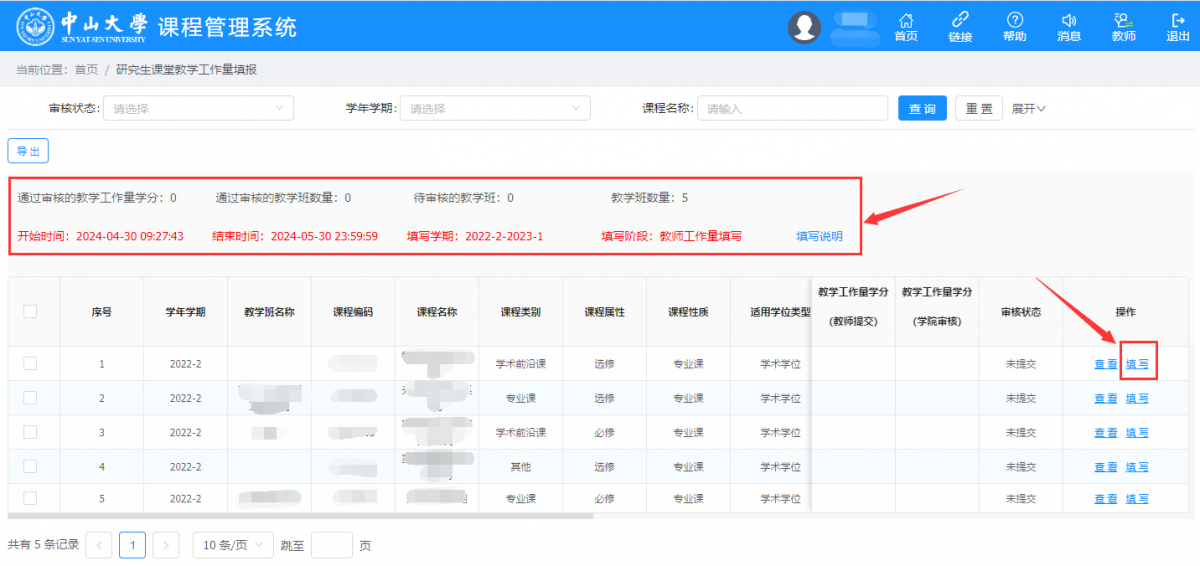This screenshot has height=566, width=1200.
Task: Click the 教师 role icon
Action: click(x=1123, y=21)
